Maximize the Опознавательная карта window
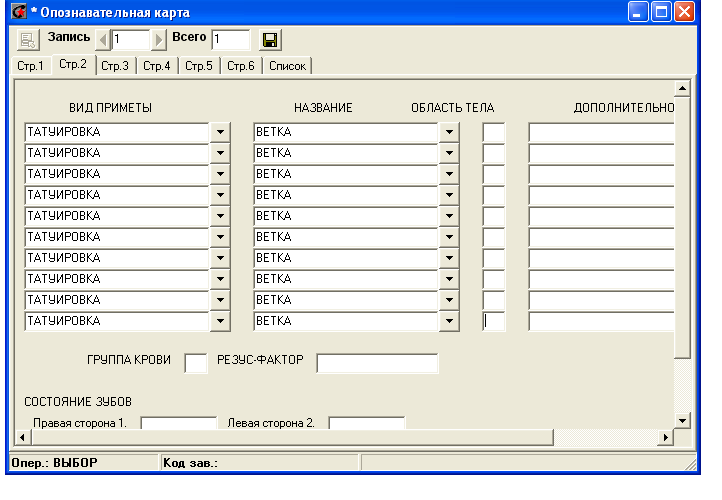 pyautogui.click(x=661, y=12)
